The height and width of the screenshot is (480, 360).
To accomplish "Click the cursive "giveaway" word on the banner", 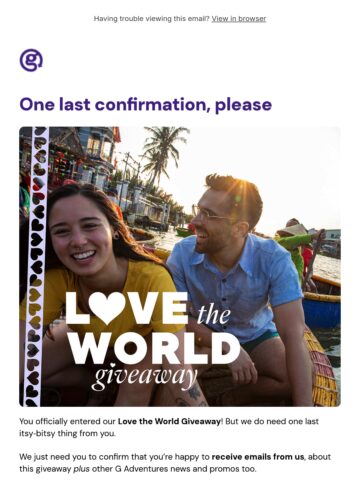I will 145,376.
